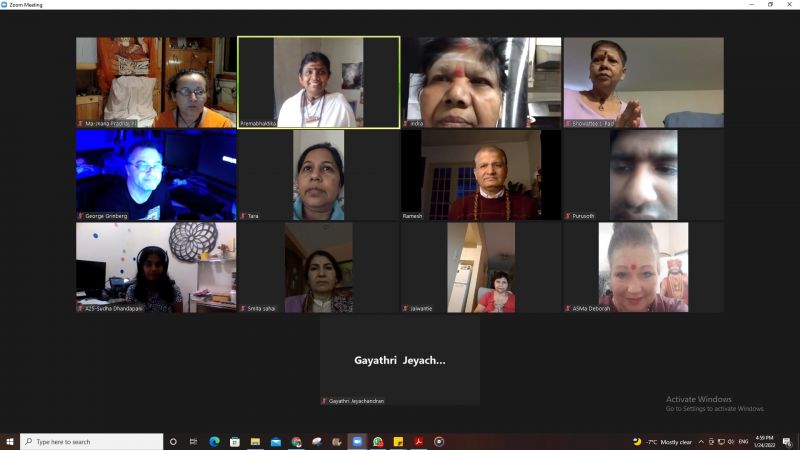The height and width of the screenshot is (450, 800).
Task: Click muted mic icon beside Gayathri Jeyachandran
Action: coord(324,401)
